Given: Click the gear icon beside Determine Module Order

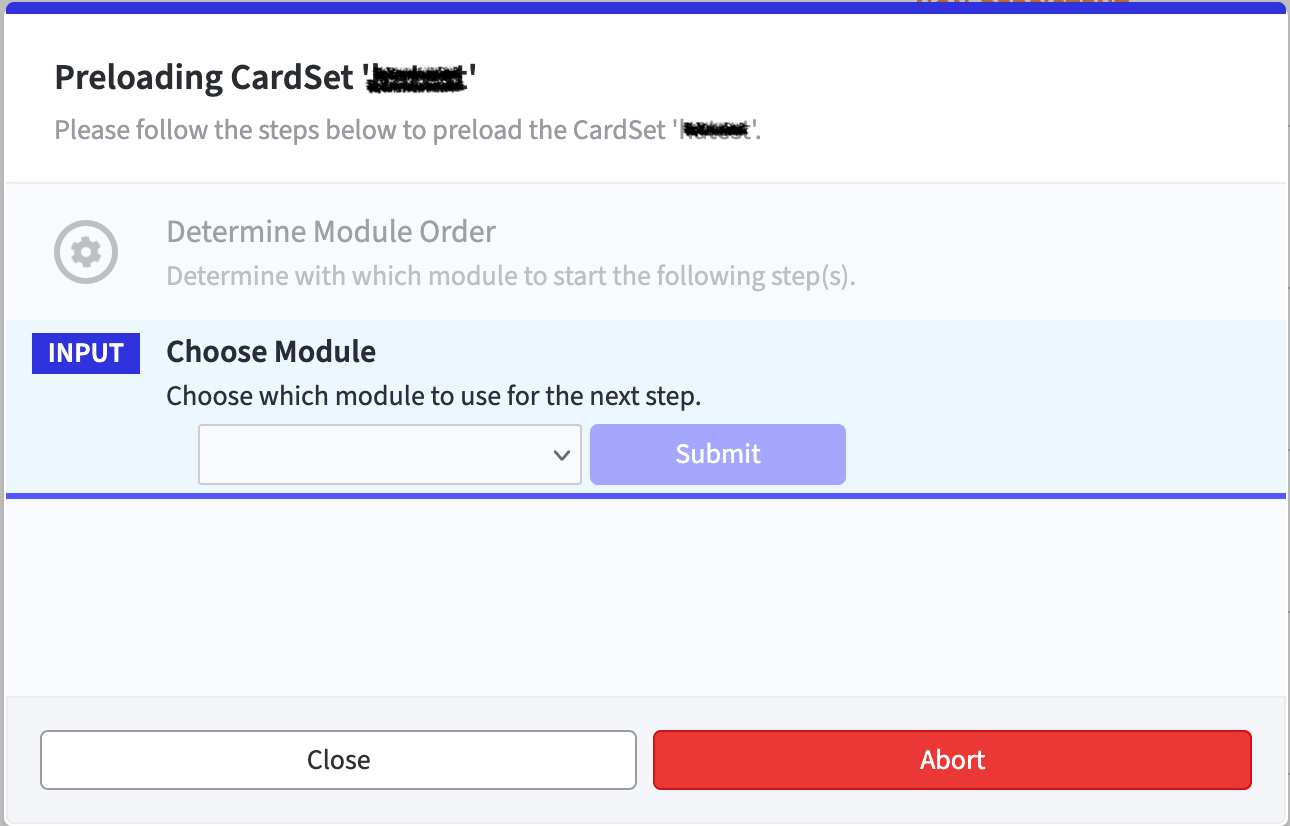Looking at the screenshot, I should [x=85, y=252].
